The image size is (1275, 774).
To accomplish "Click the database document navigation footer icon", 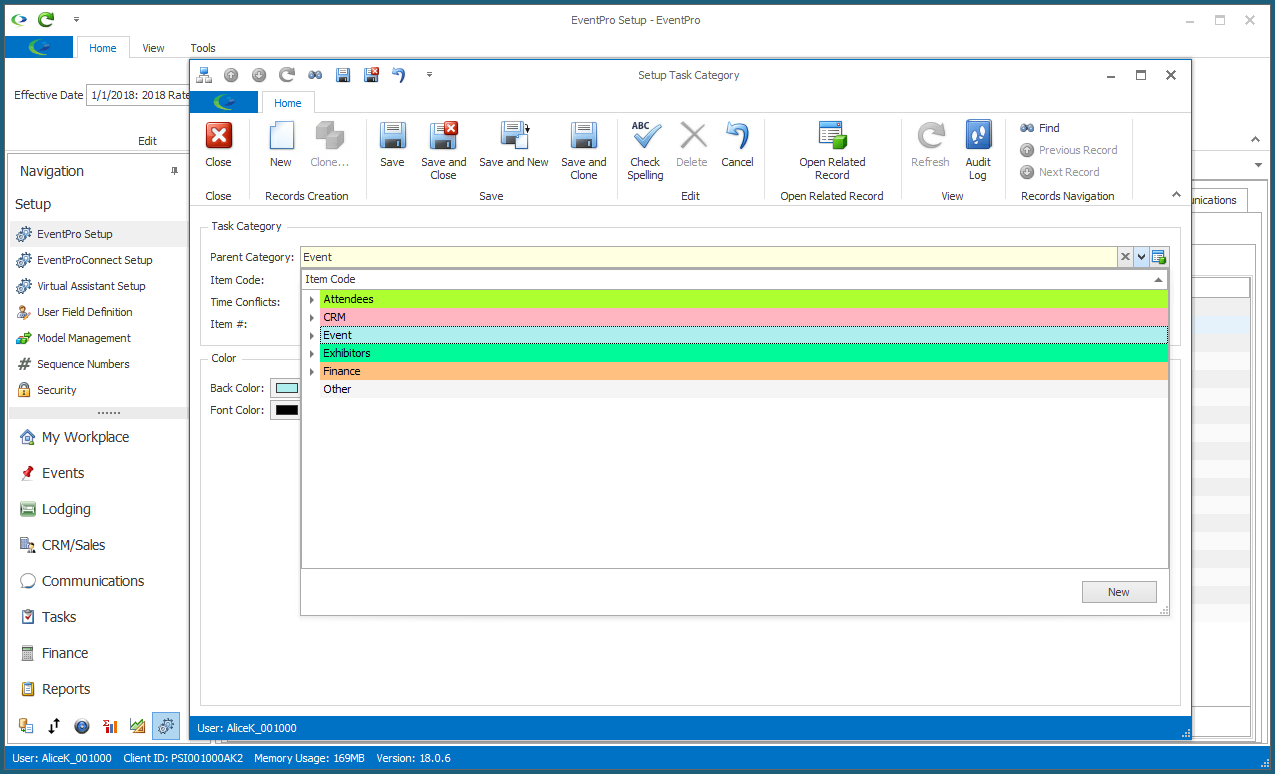I will (26, 726).
